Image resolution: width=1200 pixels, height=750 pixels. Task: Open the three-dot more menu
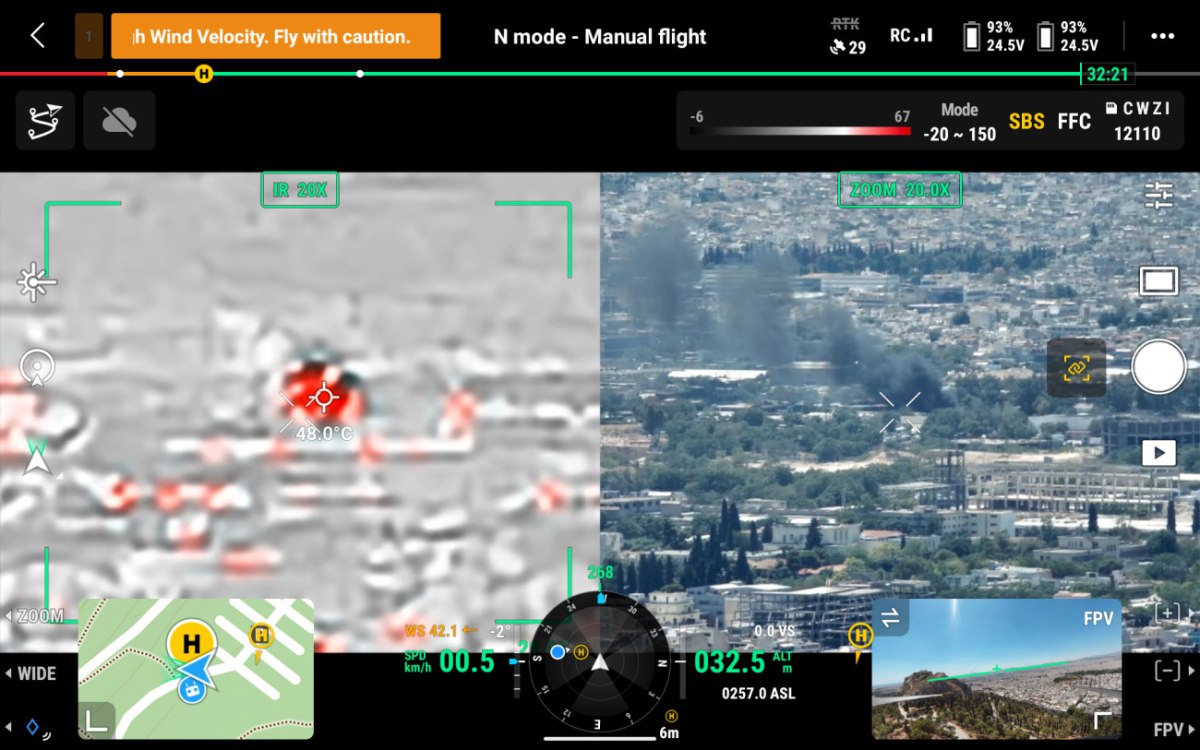tap(1162, 36)
